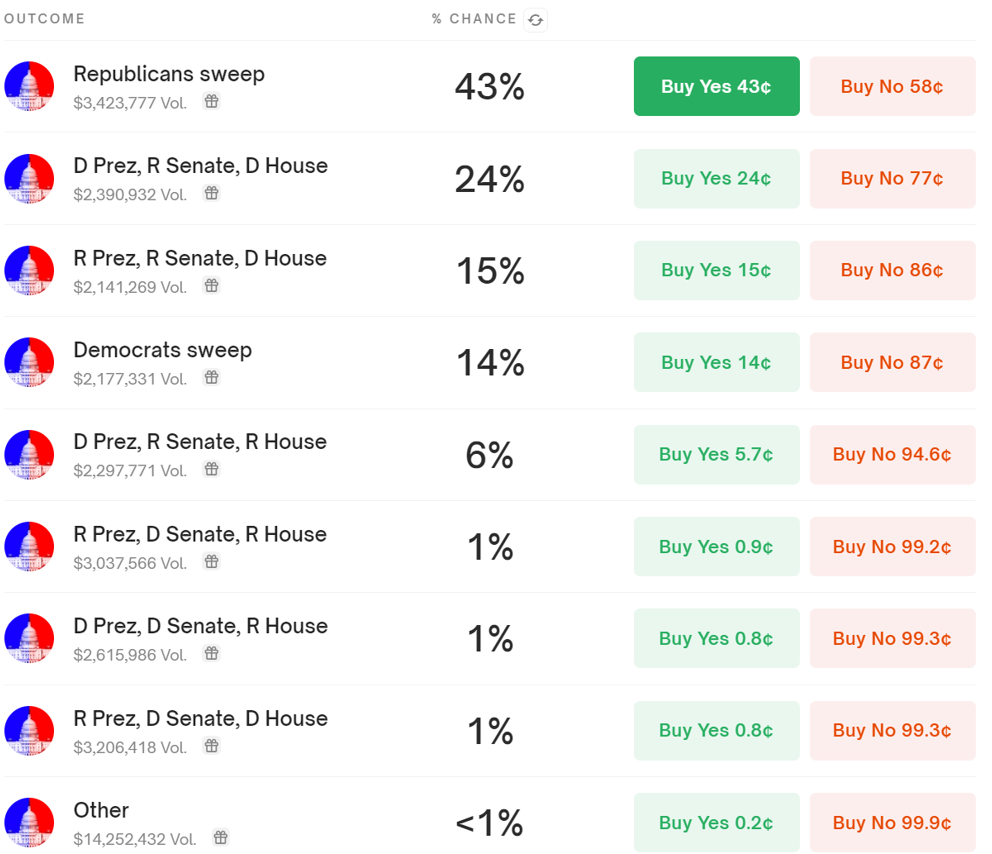Click gift icon under R Prez, D Senate, D House
This screenshot has height=854, width=992.
(x=212, y=746)
